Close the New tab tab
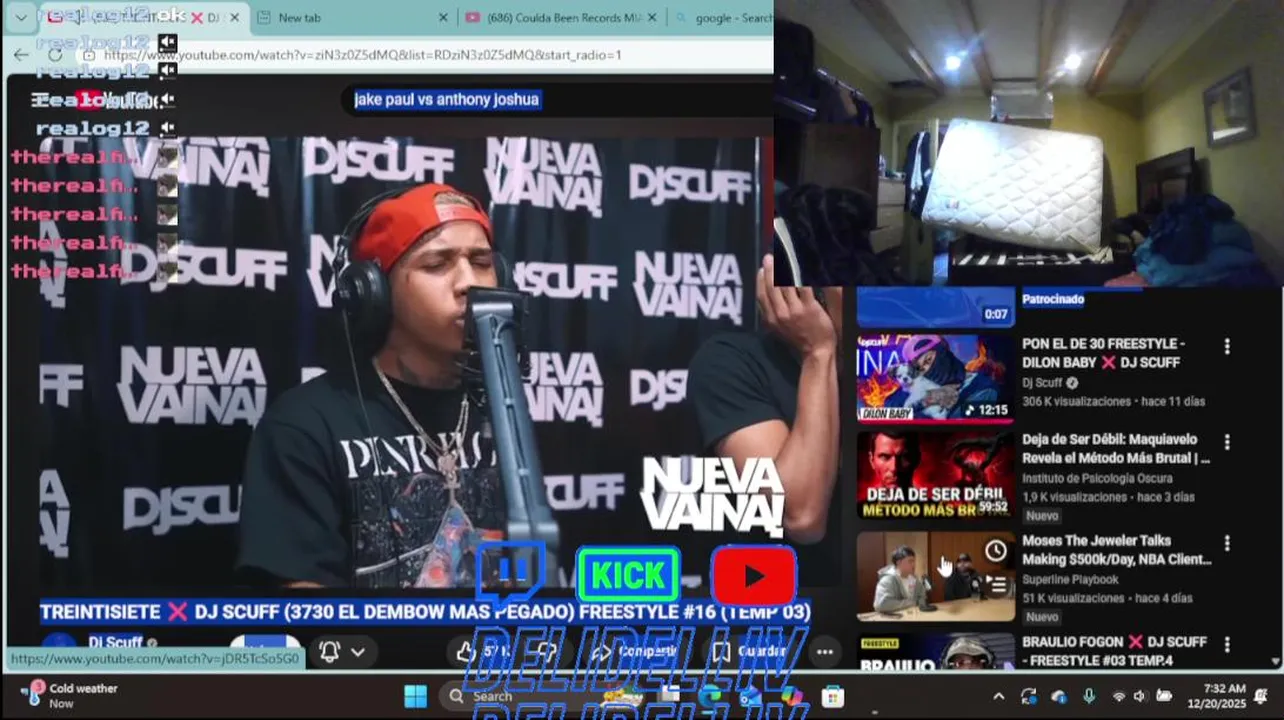Image resolution: width=1284 pixels, height=720 pixels. [x=443, y=18]
